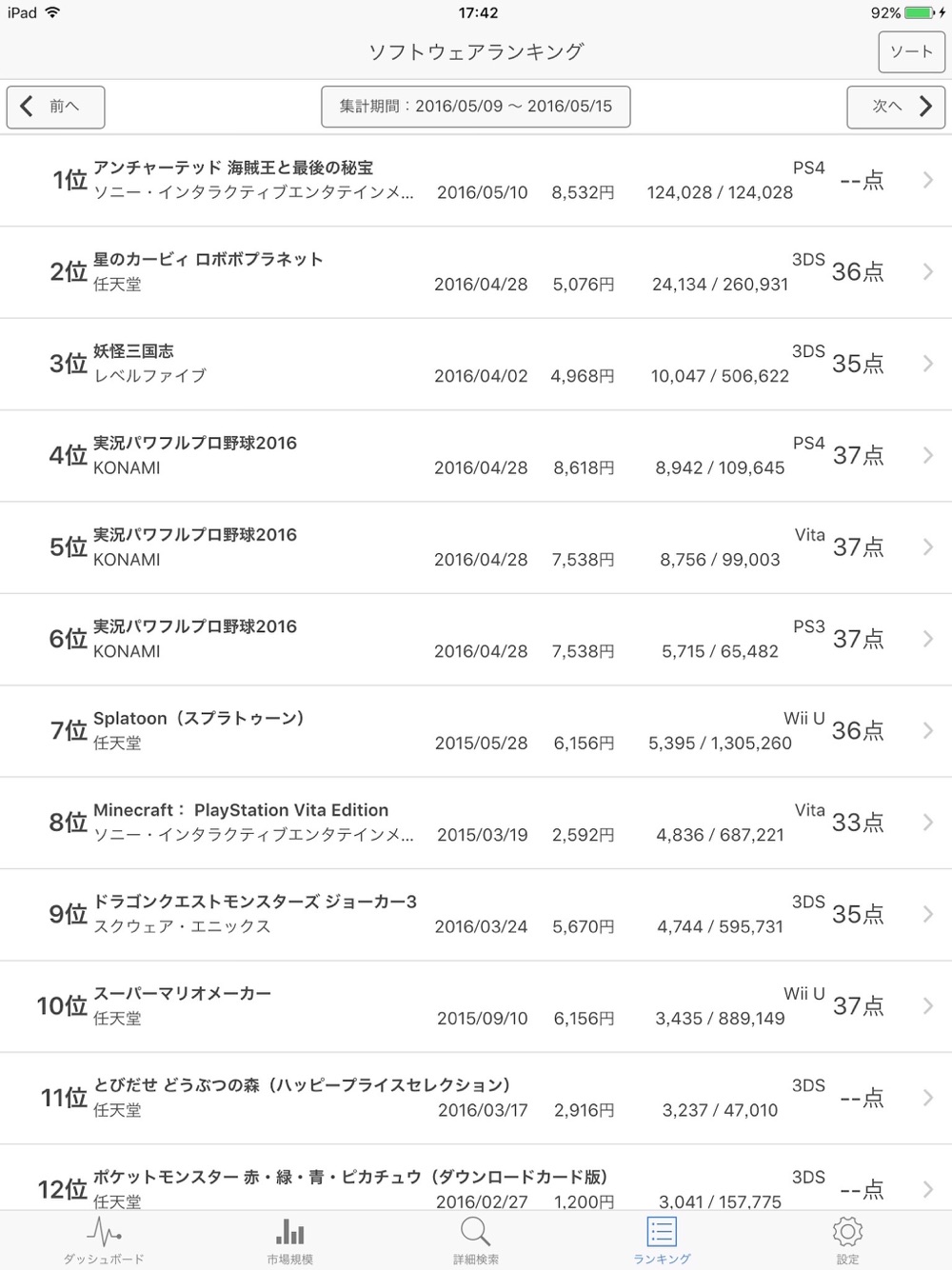This screenshot has height=1270, width=952.
Task: Expand details chevron for アンチャーテッド row
Action: tap(928, 180)
